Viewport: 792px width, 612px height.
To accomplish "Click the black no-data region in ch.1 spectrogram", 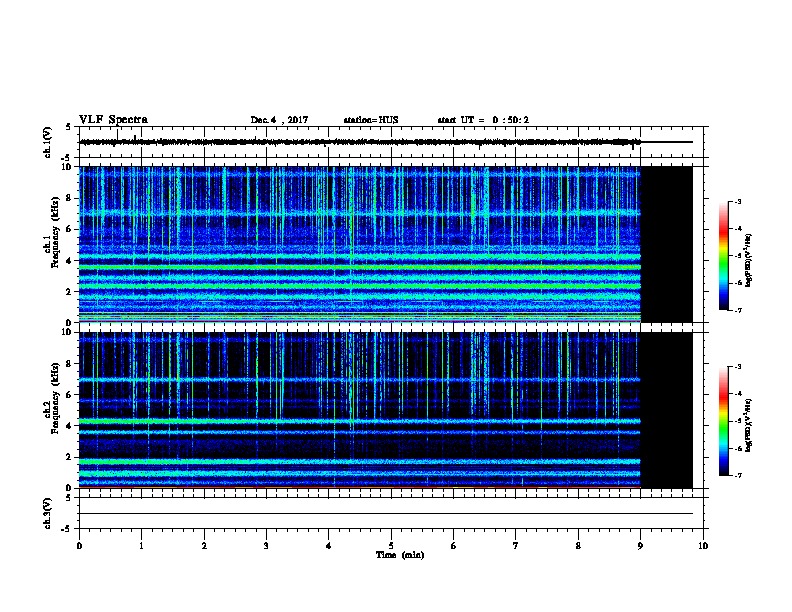I will point(667,244).
